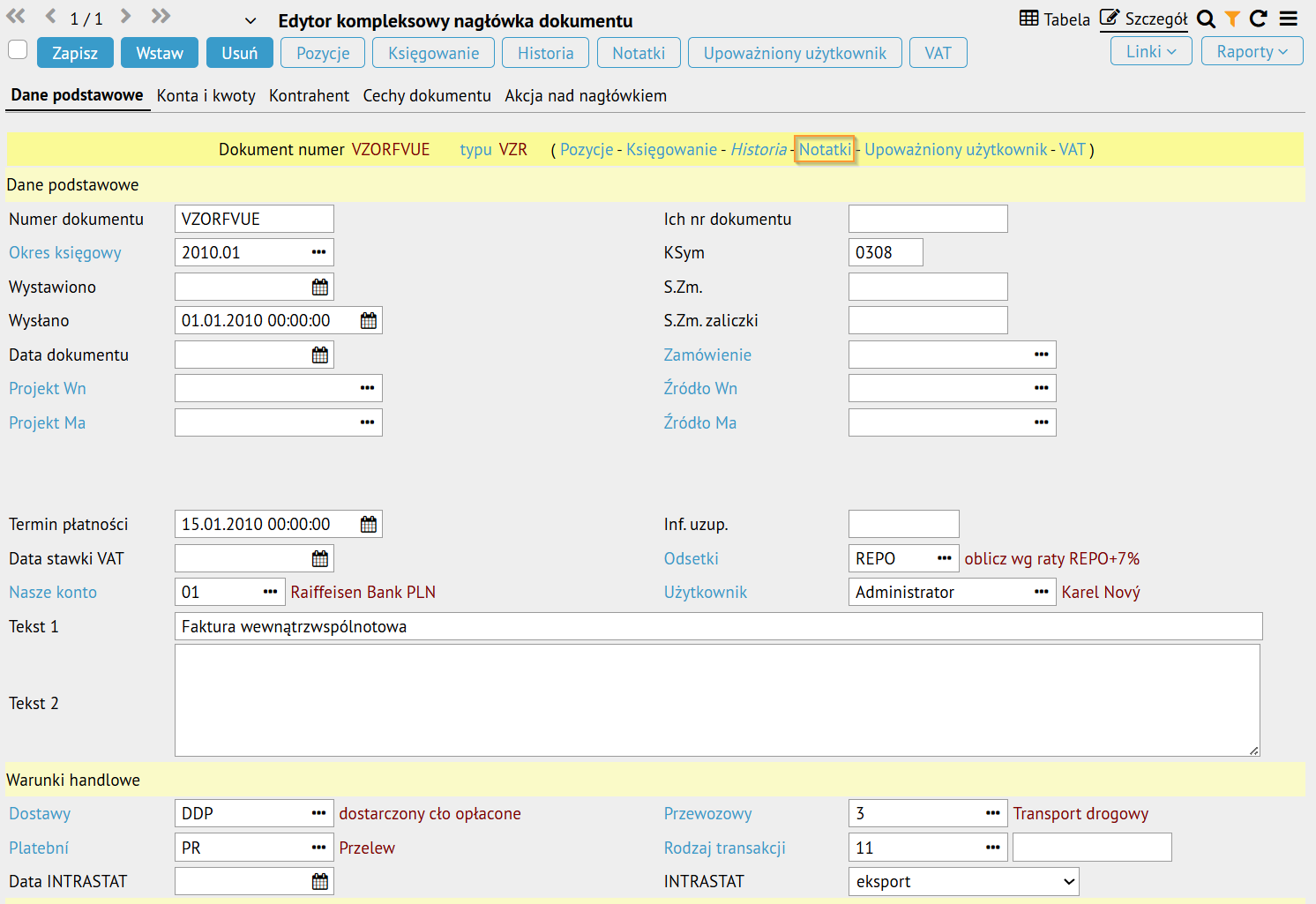Open calendar picker for Wystawiono
This screenshot has width=1316, height=904.
320,287
